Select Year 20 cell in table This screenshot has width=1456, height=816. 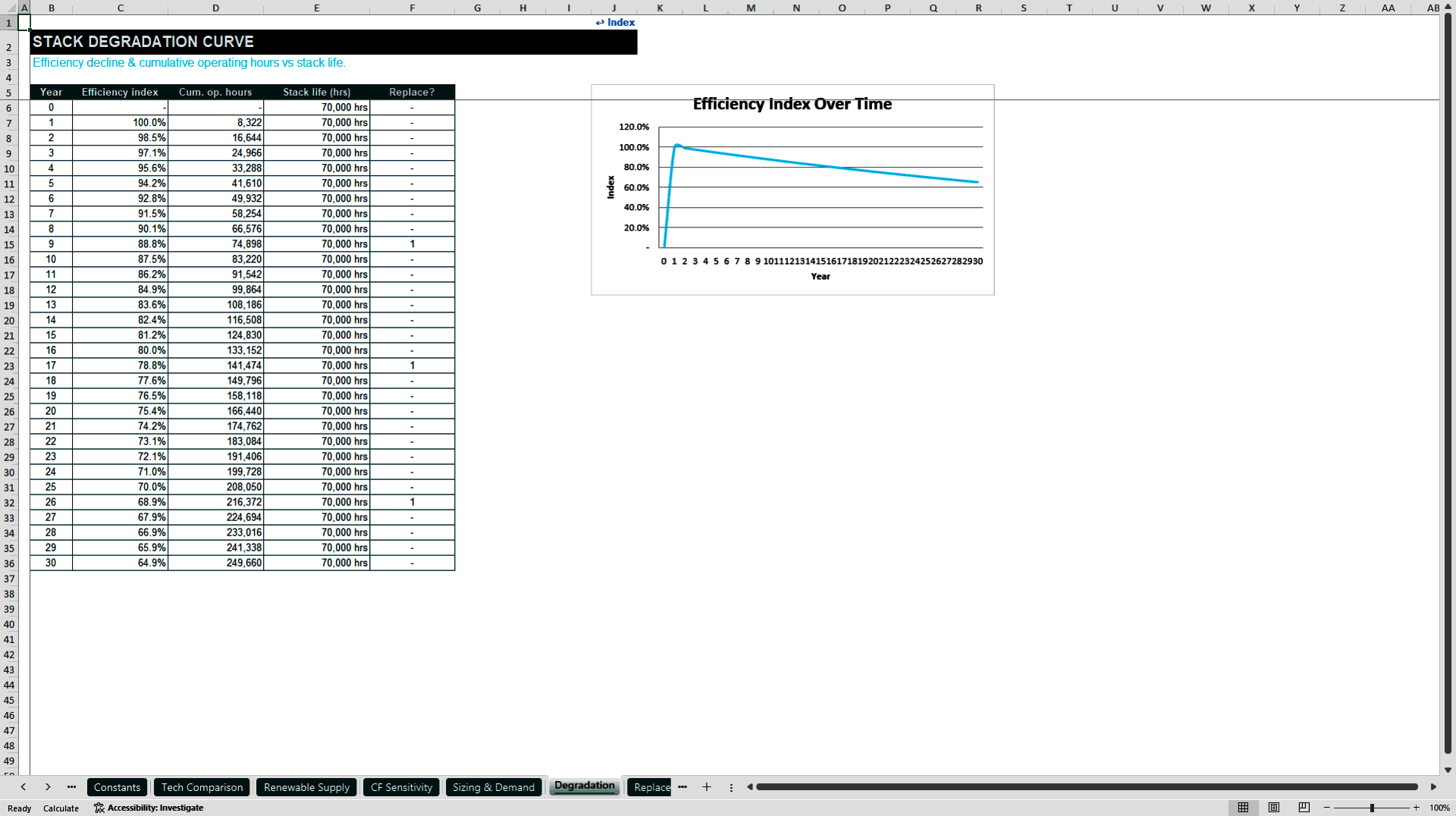[52, 410]
